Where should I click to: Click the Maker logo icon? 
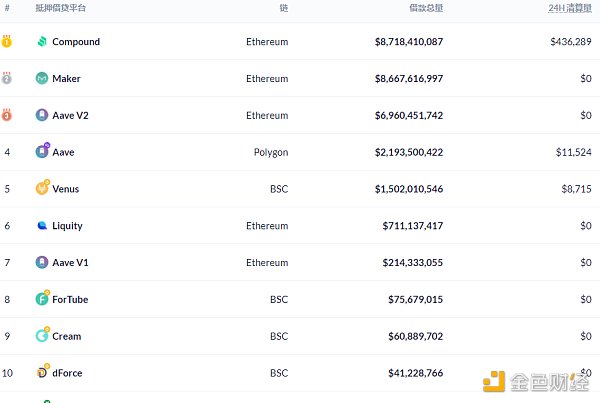tap(42, 79)
